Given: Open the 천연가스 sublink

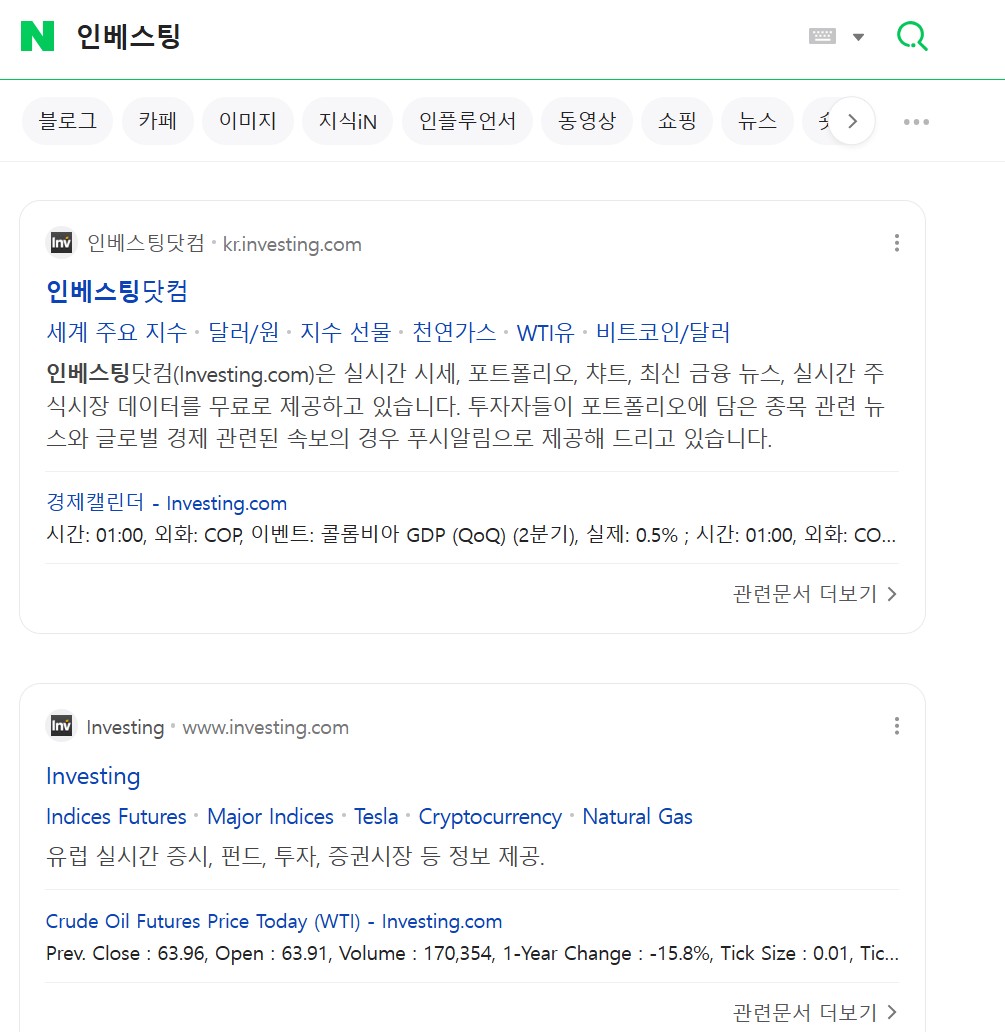Looking at the screenshot, I should click(454, 332).
